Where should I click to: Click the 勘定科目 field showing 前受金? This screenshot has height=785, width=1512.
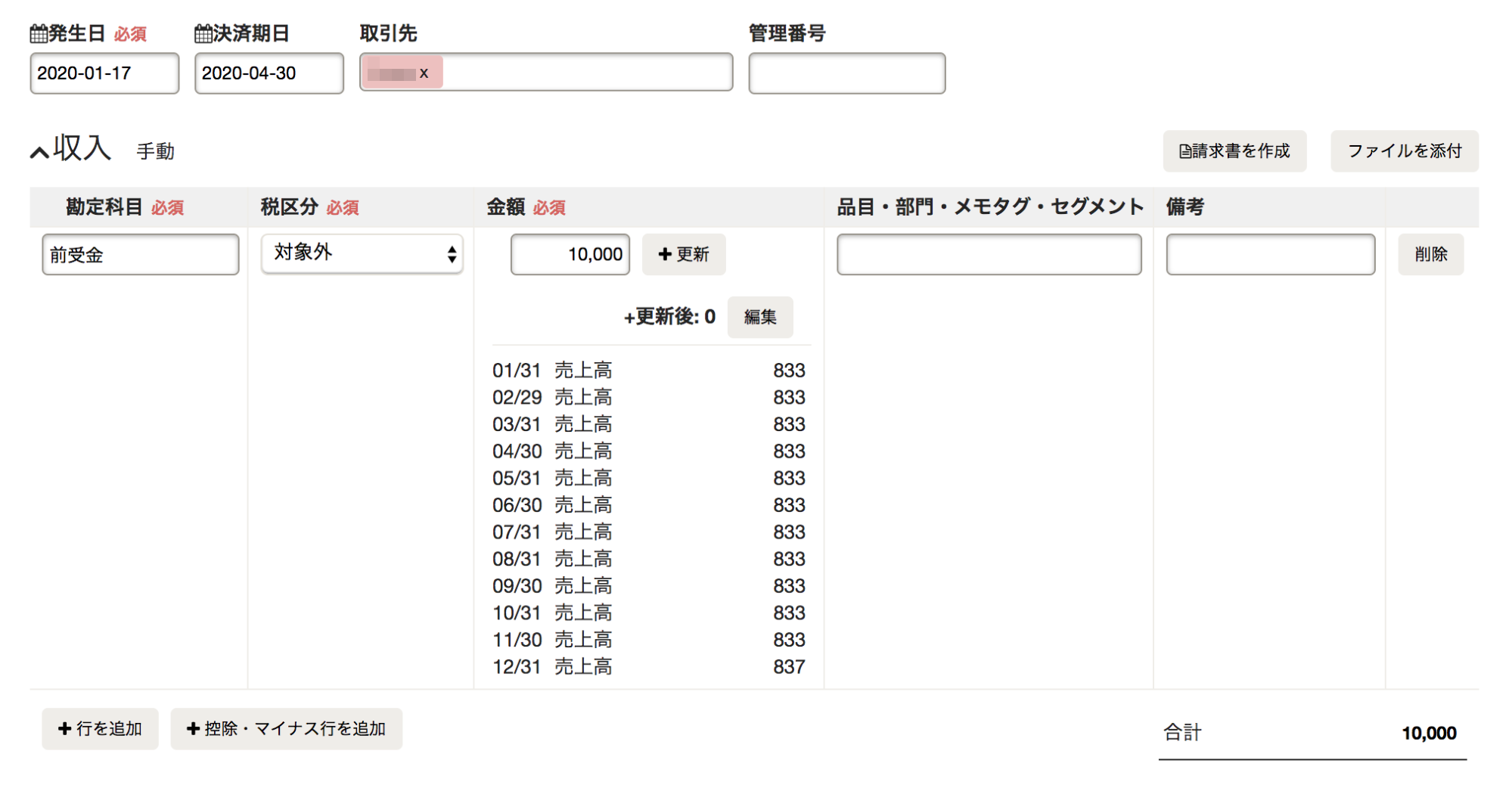[141, 254]
